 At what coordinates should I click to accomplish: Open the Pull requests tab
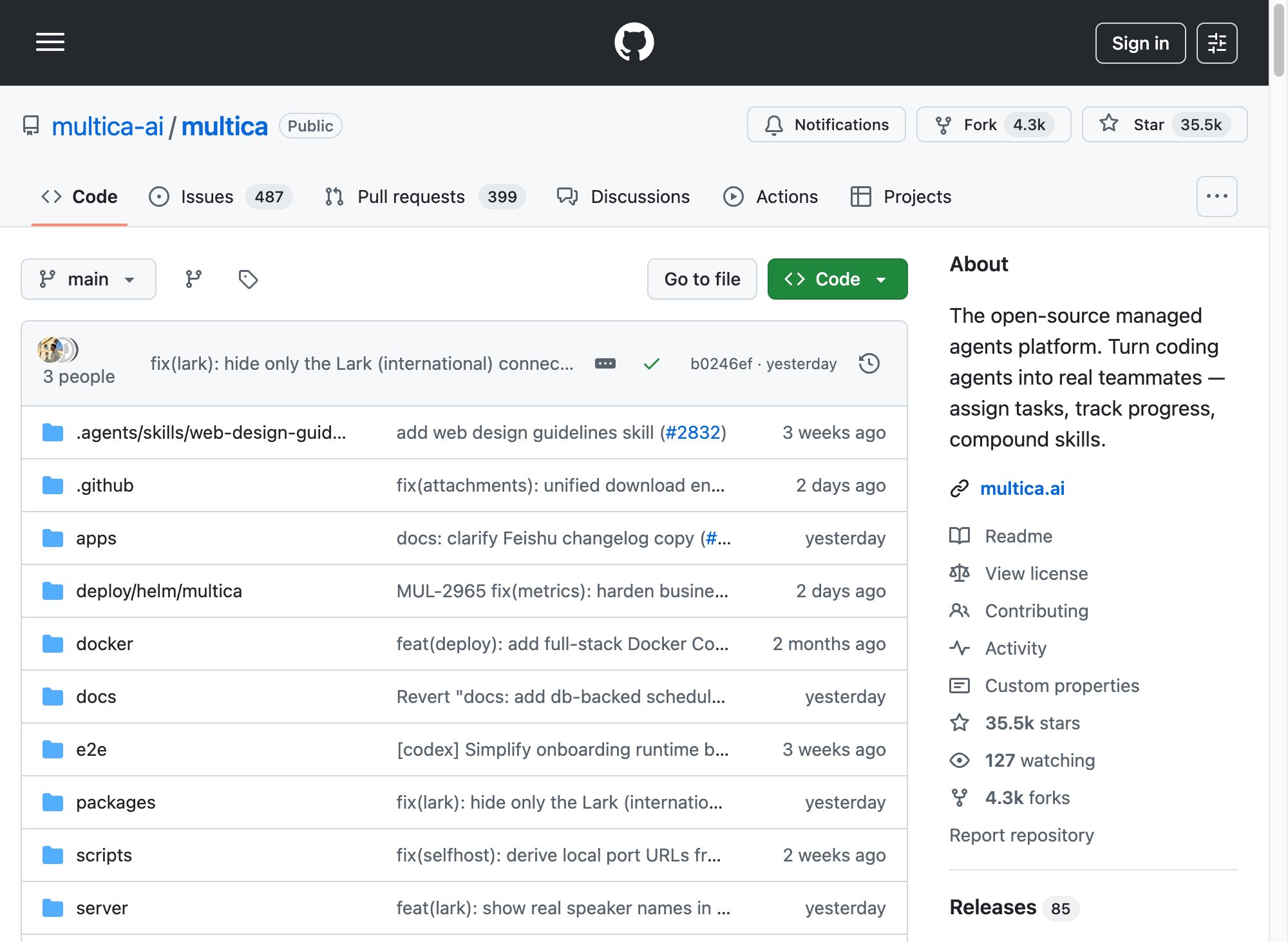click(425, 197)
